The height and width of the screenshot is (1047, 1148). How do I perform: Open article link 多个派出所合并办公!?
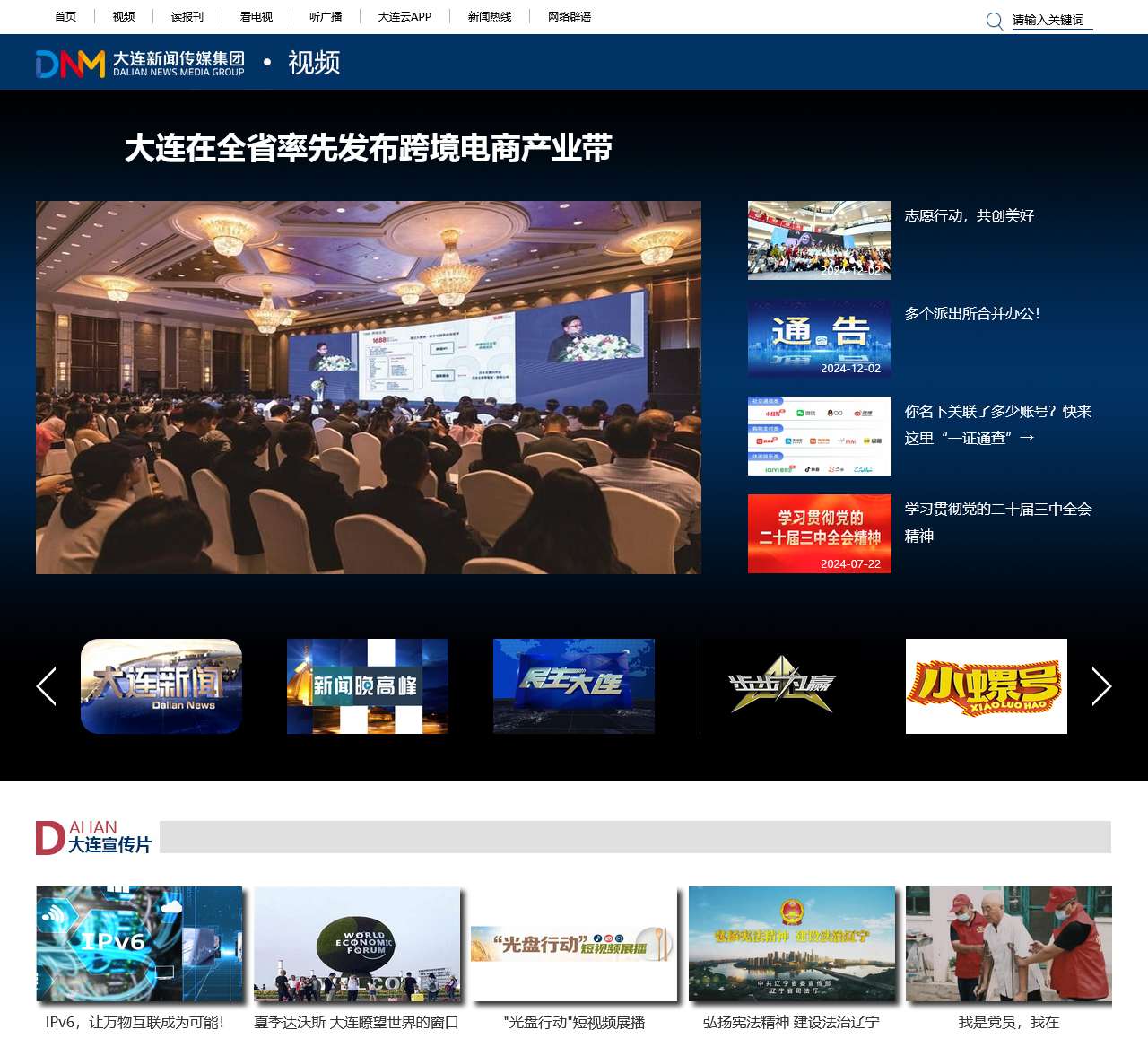972,313
